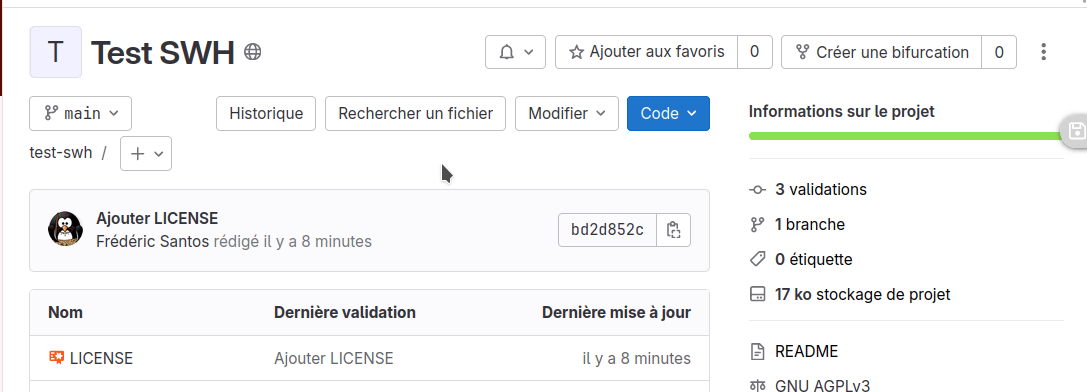Open the notification bell dropdown
The width and height of the screenshot is (1087, 392).
tap(515, 52)
